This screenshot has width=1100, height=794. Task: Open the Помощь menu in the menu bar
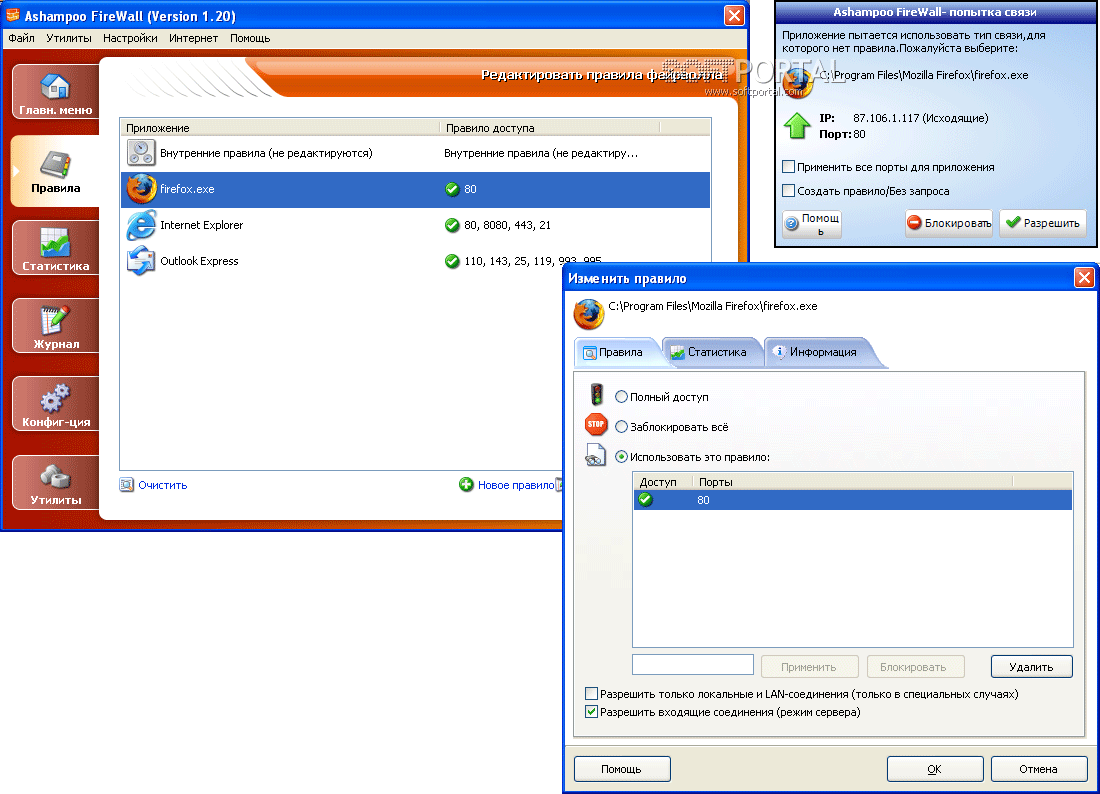(250, 38)
